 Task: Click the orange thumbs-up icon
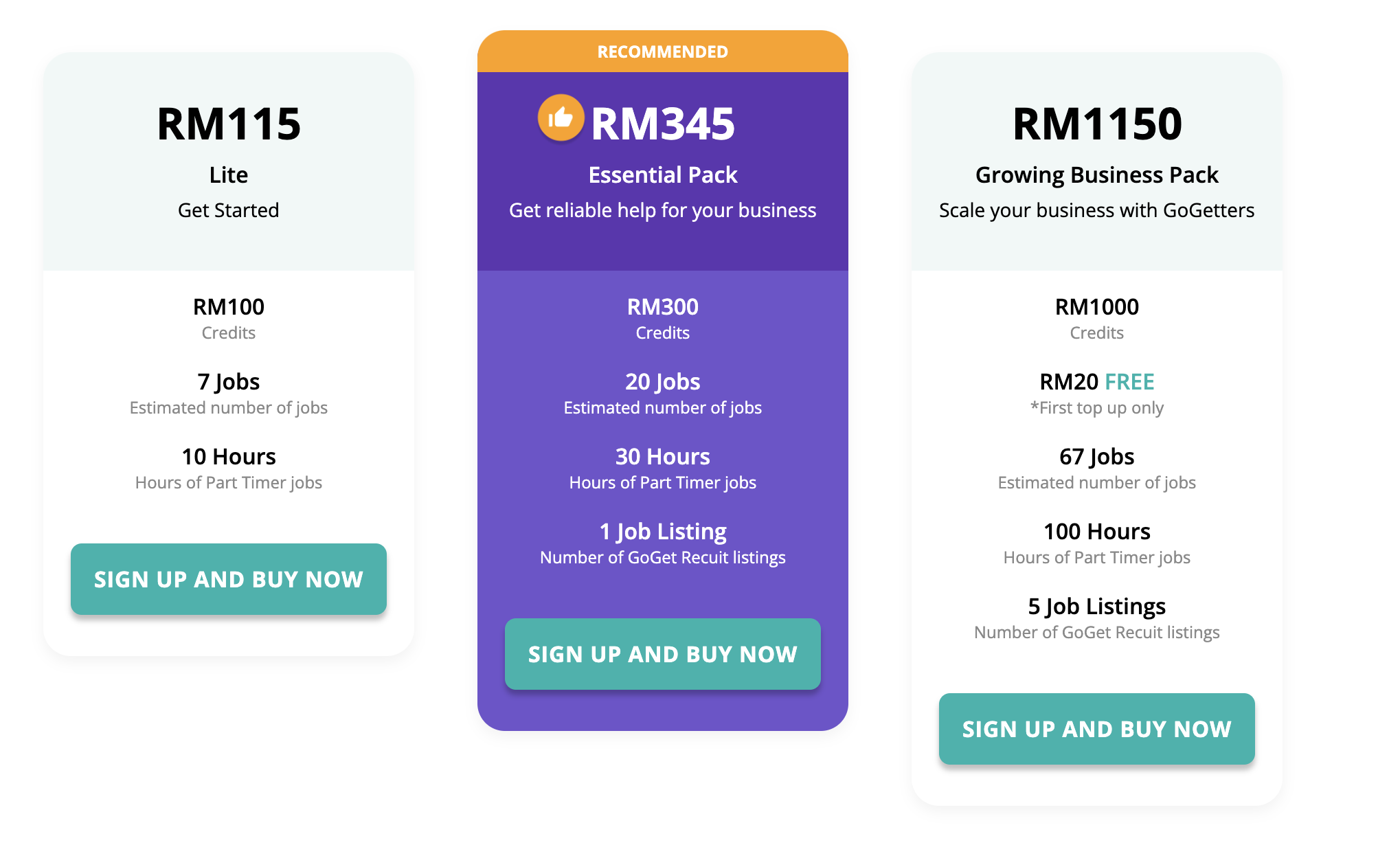tap(561, 117)
